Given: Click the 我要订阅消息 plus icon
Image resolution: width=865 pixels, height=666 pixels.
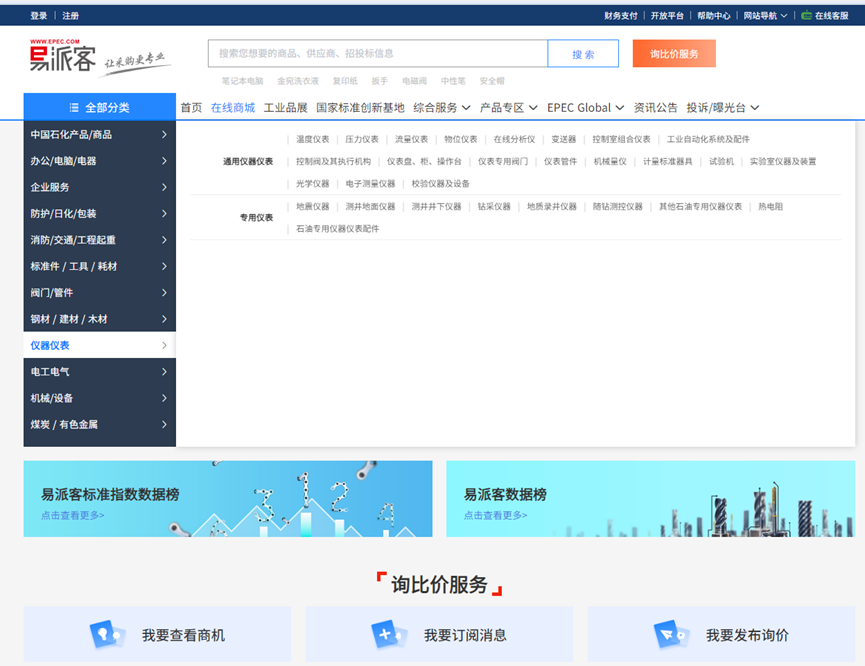Looking at the screenshot, I should tap(387, 635).
